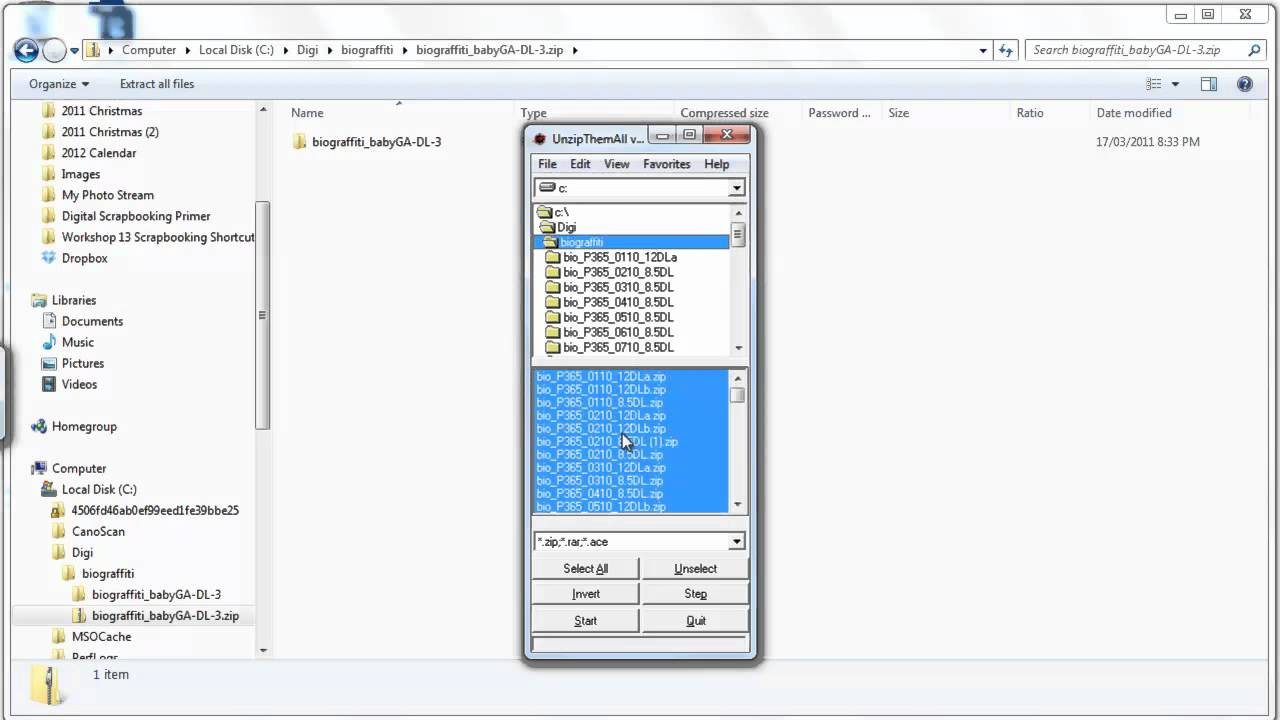Open the Videos library
This screenshot has width=1280, height=720.
point(79,384)
